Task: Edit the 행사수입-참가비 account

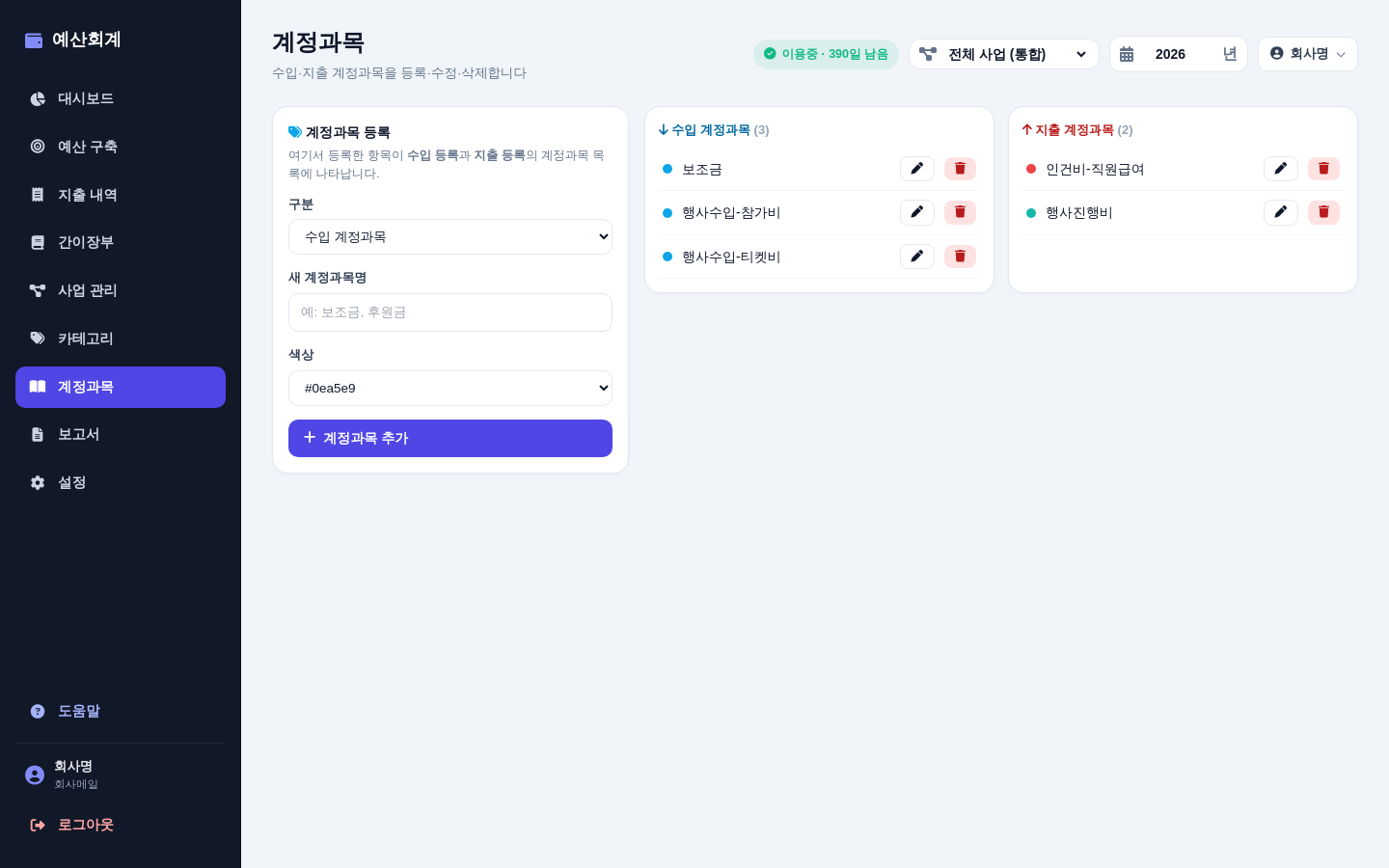Action: point(916,212)
